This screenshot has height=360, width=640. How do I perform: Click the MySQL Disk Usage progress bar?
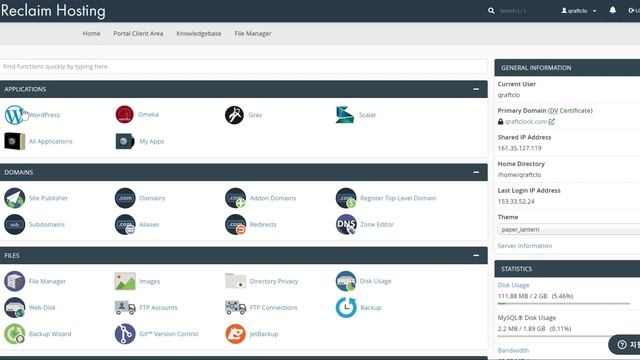pos(564,336)
